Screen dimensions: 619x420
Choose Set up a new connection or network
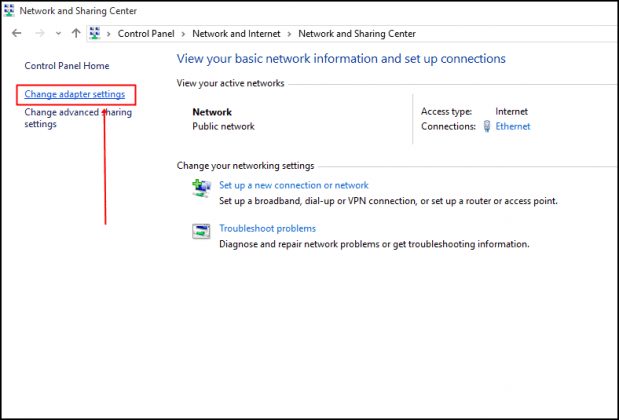(294, 185)
